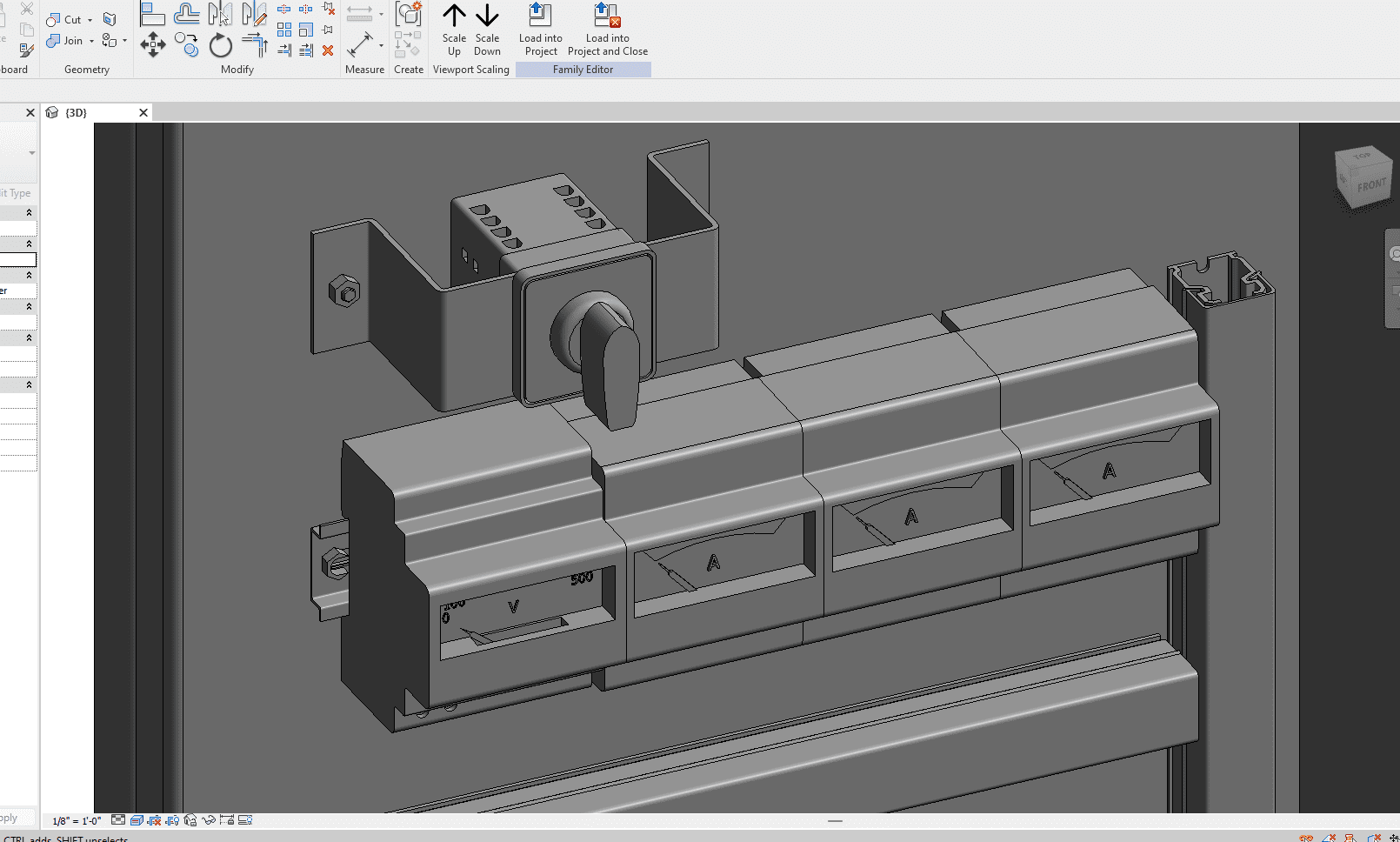This screenshot has width=1400, height=842.
Task: Click the Scale Down arrow
Action: [x=487, y=16]
